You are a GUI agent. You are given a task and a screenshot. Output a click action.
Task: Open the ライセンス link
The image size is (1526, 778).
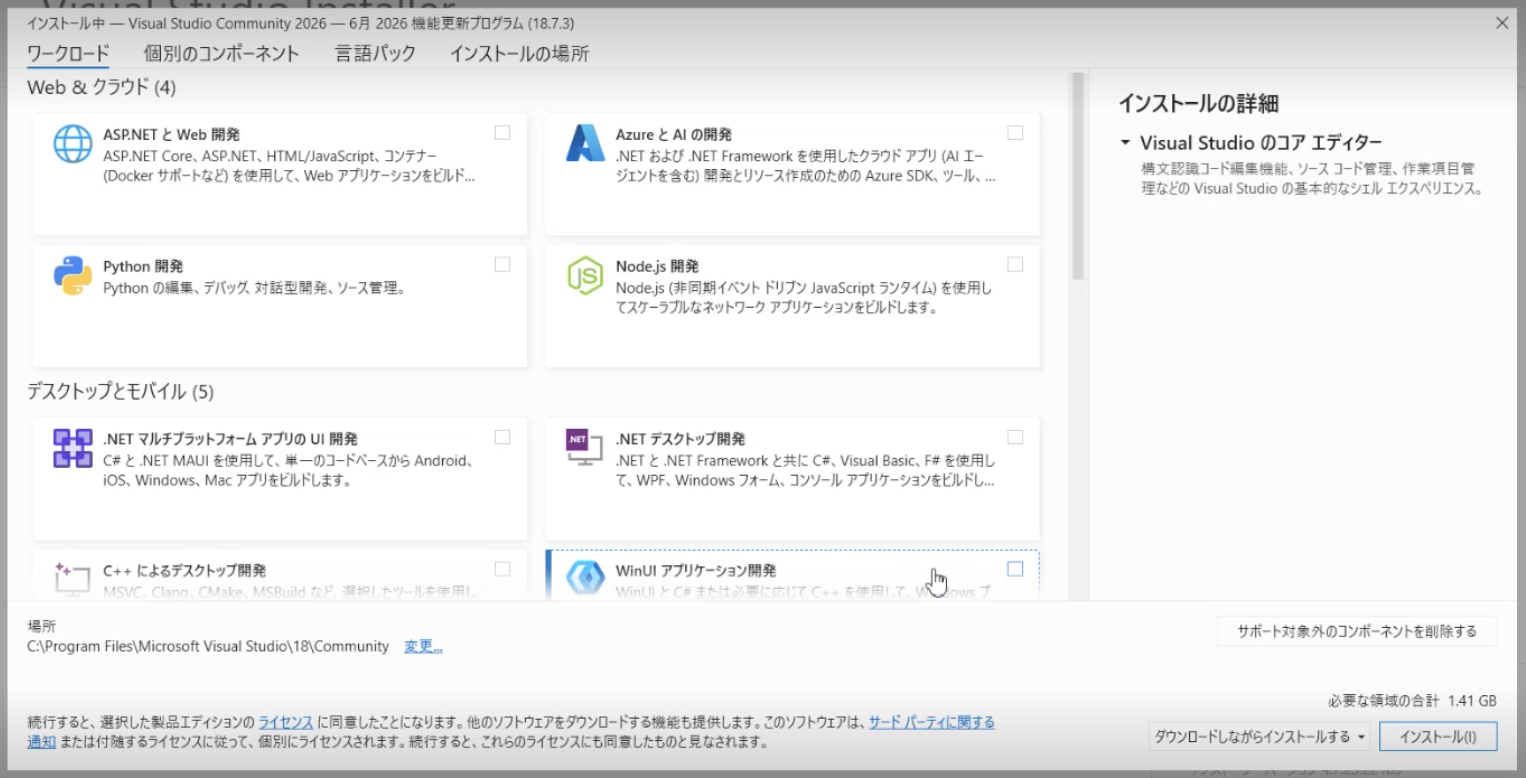point(286,722)
